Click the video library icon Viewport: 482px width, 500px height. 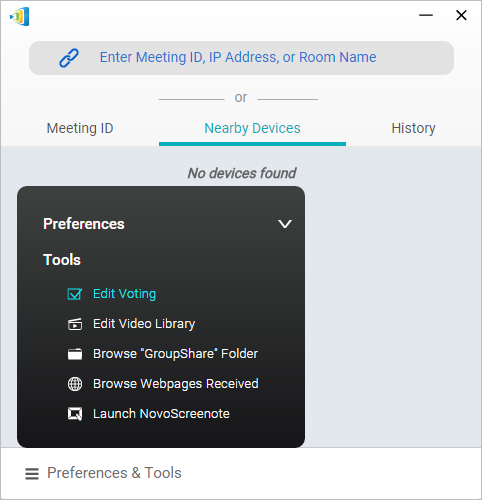tap(75, 324)
